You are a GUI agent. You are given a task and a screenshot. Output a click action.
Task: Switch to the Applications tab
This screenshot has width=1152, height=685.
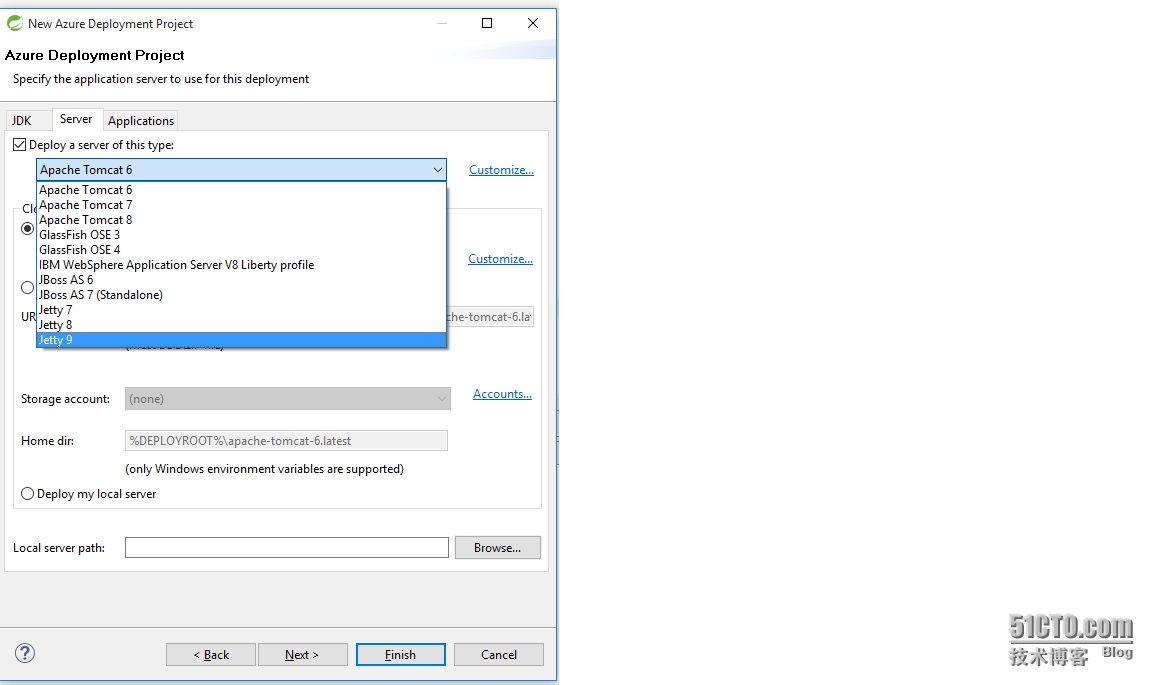(141, 121)
